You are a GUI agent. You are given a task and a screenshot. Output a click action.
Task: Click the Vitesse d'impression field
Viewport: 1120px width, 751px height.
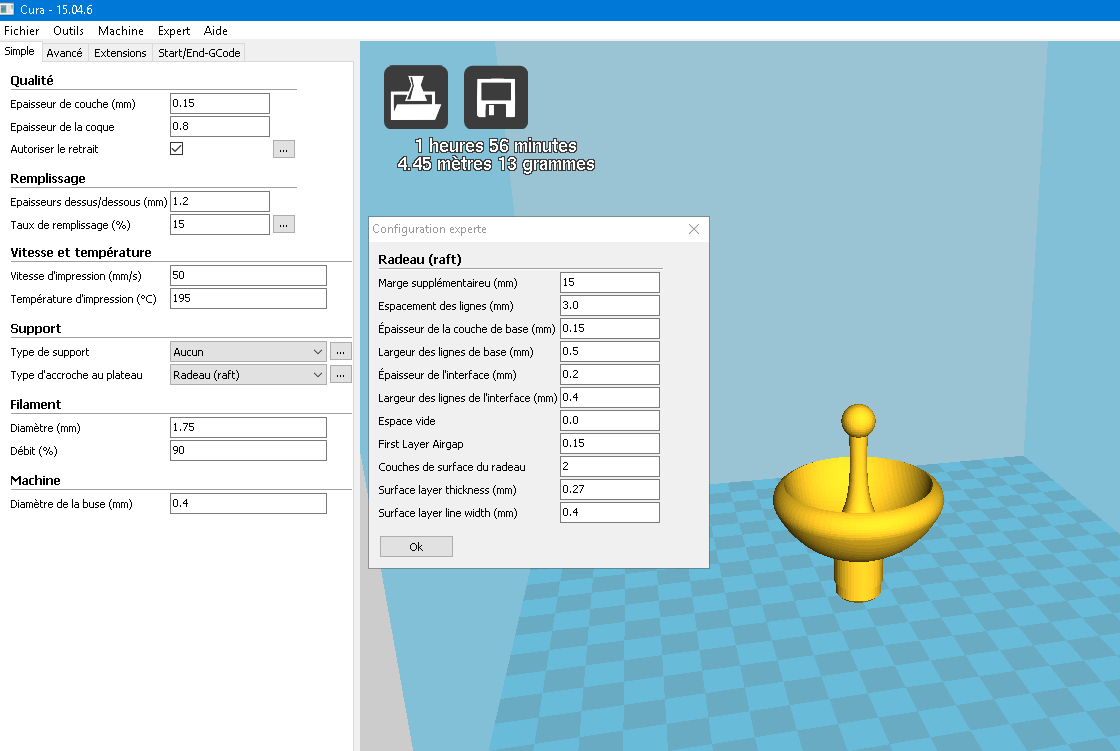248,276
